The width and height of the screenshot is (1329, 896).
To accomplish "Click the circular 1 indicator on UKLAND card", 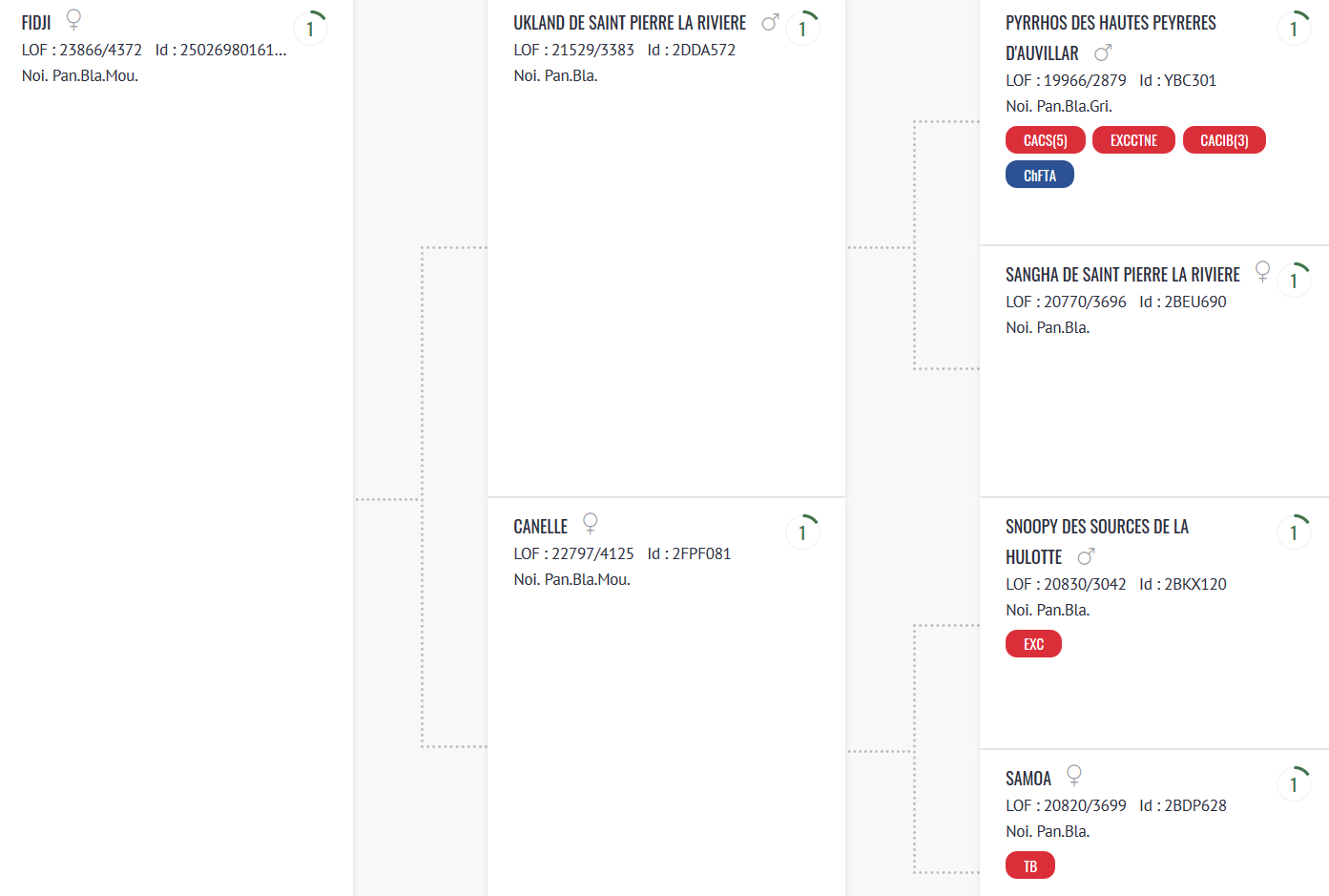I will coord(802,28).
